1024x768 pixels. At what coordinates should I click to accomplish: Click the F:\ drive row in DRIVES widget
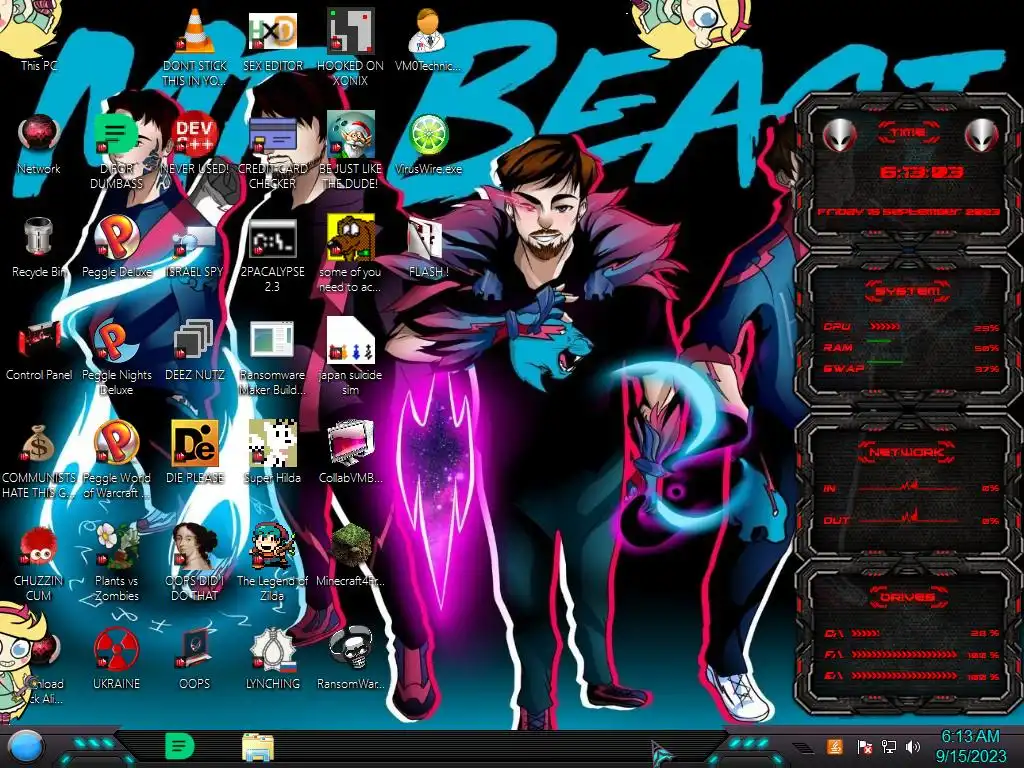[911, 654]
